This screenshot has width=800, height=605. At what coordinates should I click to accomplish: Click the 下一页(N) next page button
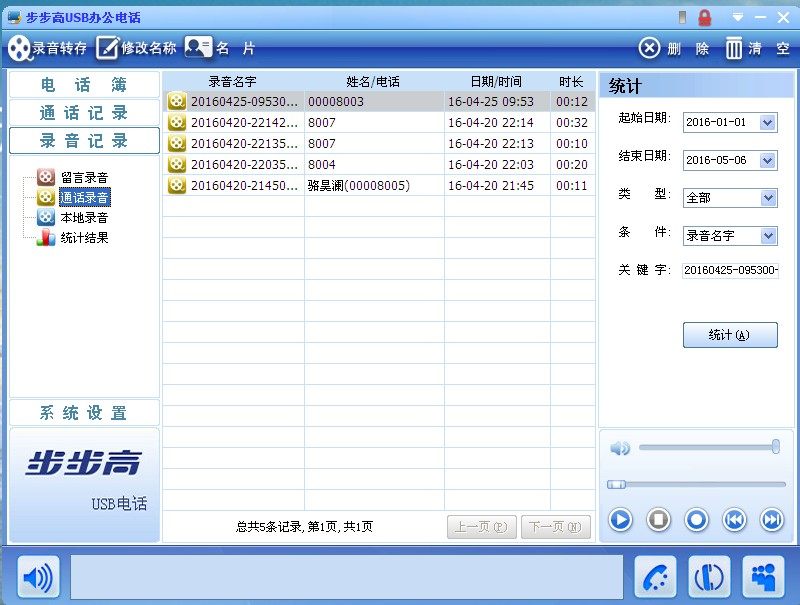(x=556, y=526)
